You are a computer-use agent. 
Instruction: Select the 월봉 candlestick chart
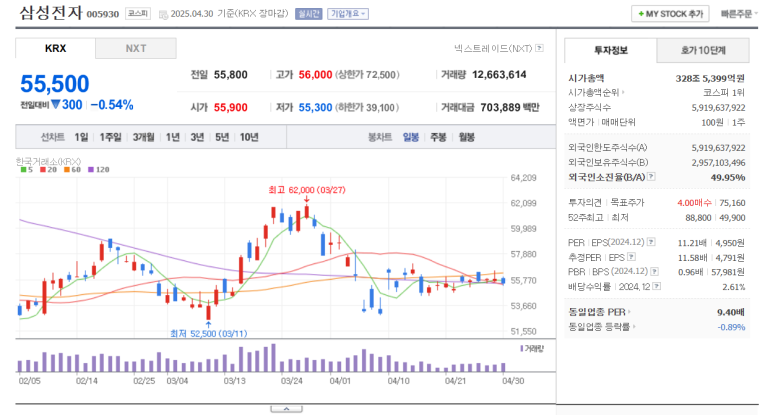(466, 137)
